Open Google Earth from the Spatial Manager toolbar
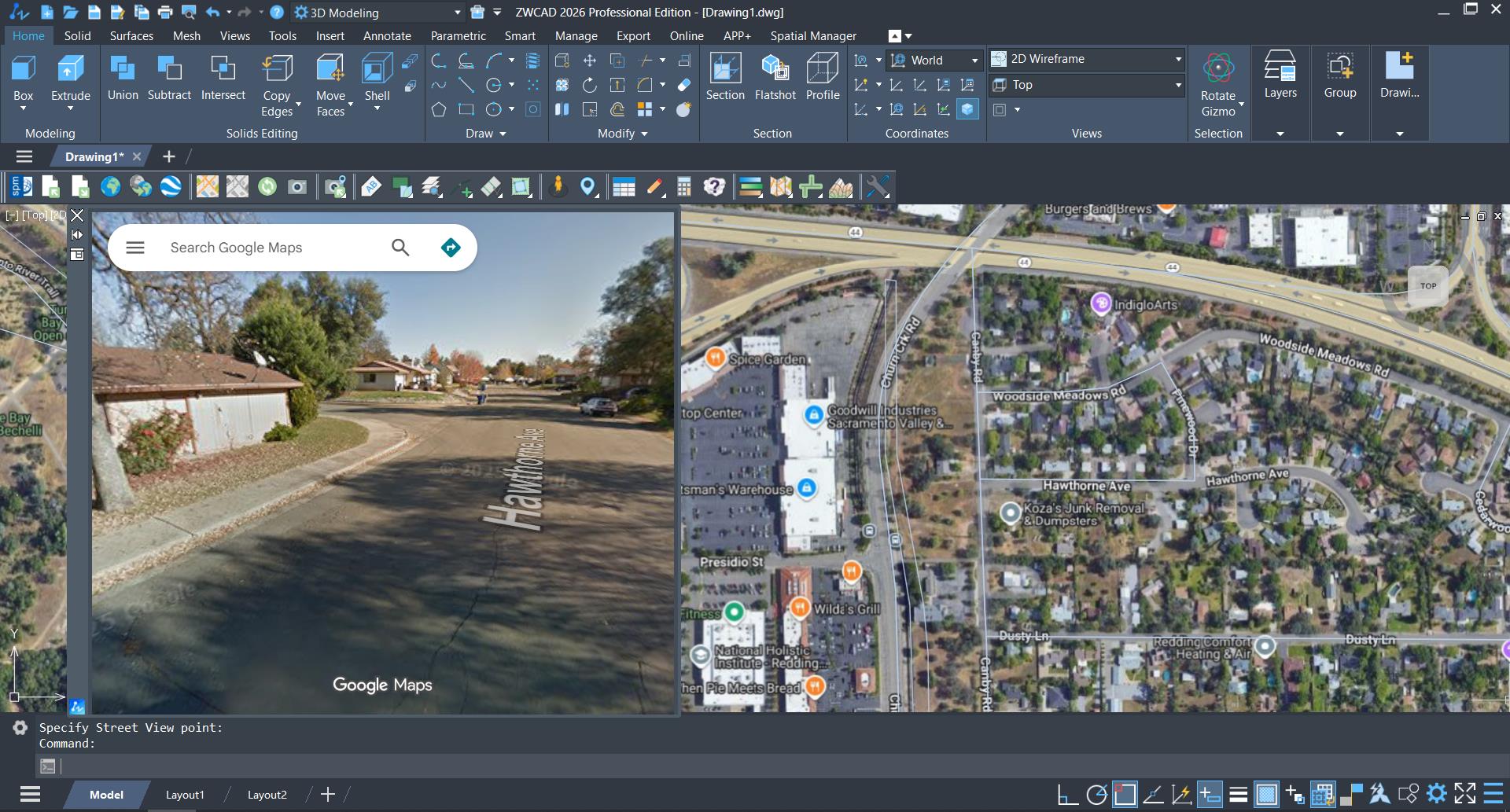 tap(171, 187)
